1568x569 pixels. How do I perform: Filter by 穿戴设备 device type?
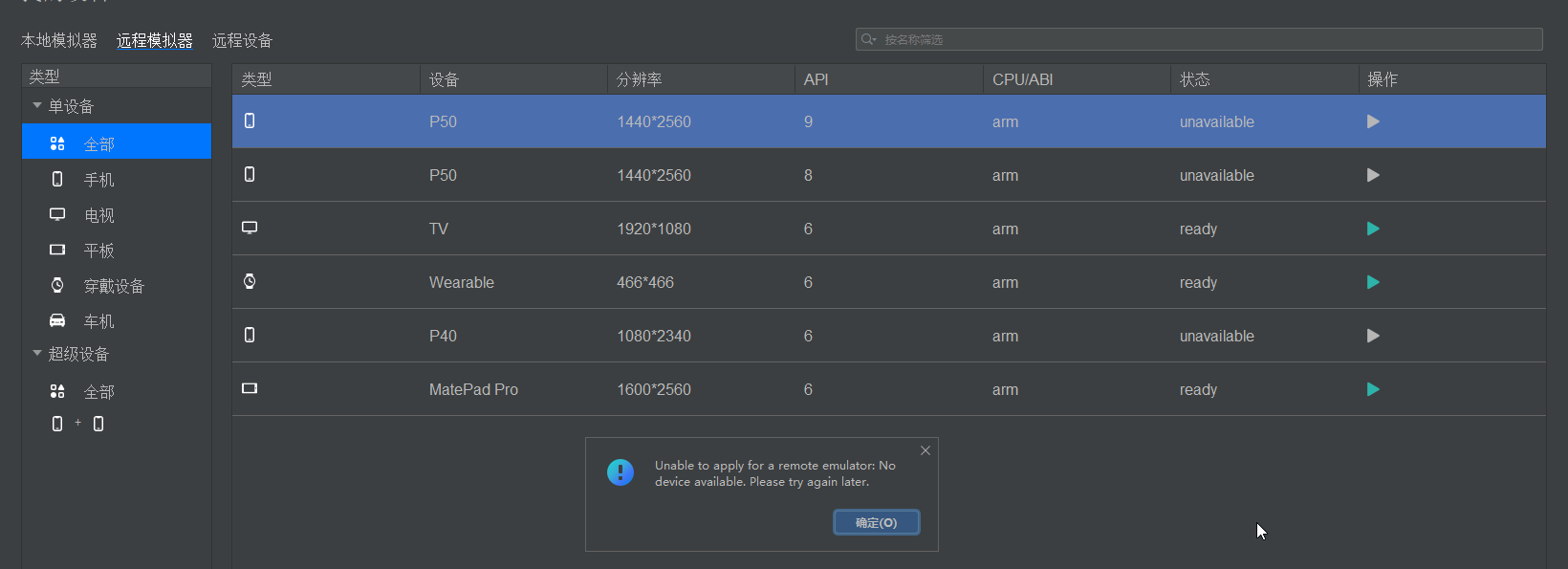[x=117, y=286]
